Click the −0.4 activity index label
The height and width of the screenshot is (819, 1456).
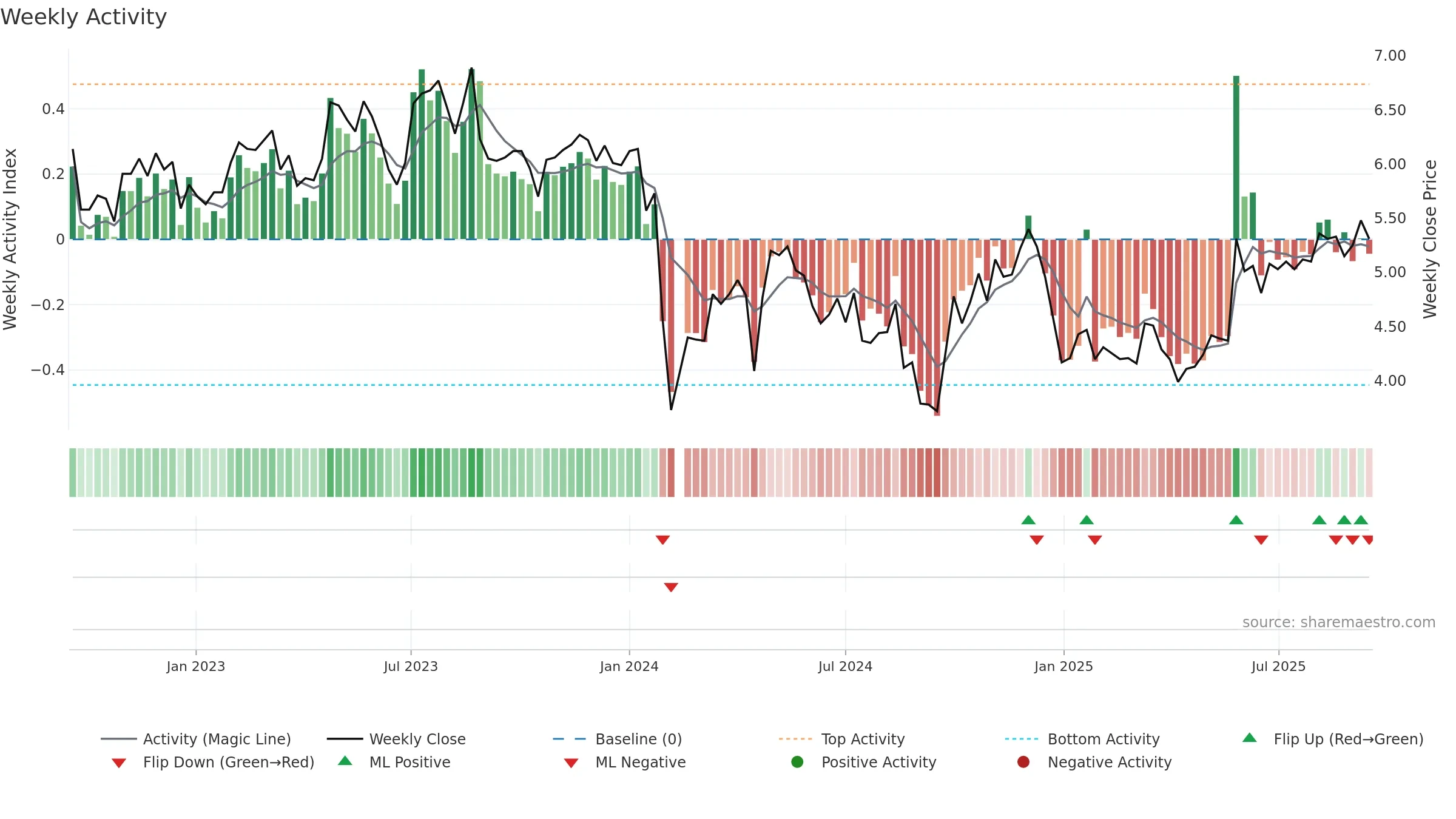[47, 370]
